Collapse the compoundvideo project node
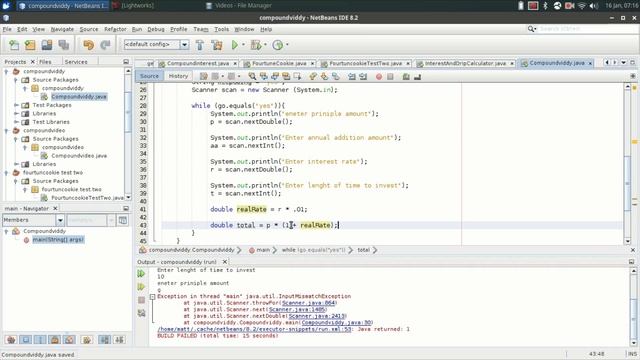This screenshot has height=360, width=640. (x=7, y=131)
